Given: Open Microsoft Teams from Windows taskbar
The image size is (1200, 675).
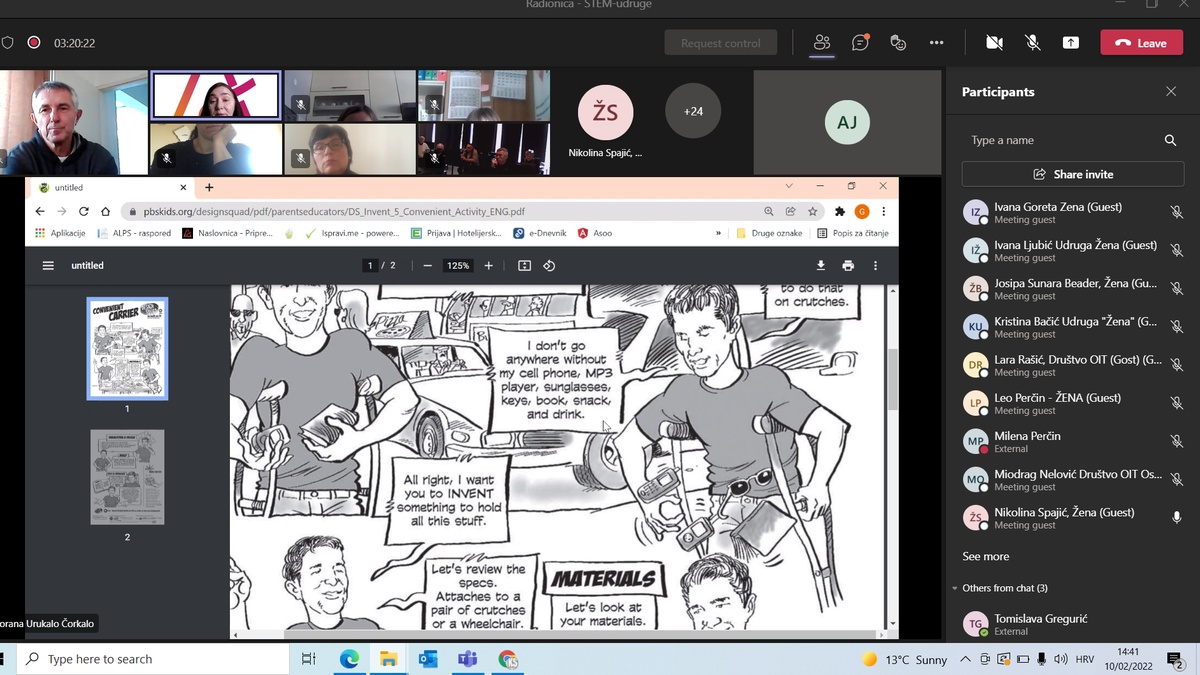Looking at the screenshot, I should 468,659.
